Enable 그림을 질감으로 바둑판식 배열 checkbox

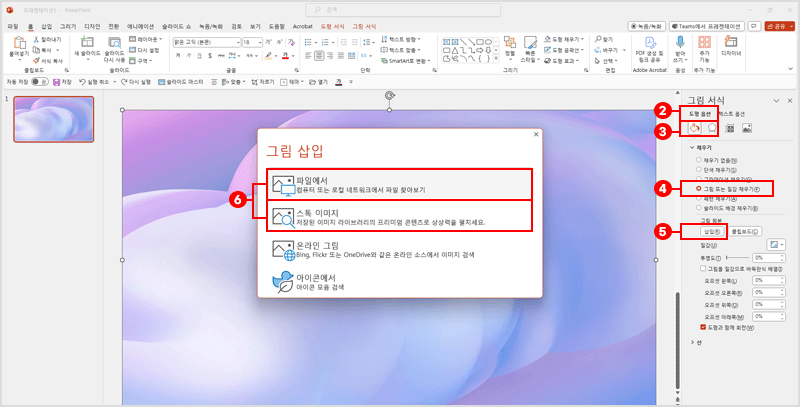click(704, 269)
